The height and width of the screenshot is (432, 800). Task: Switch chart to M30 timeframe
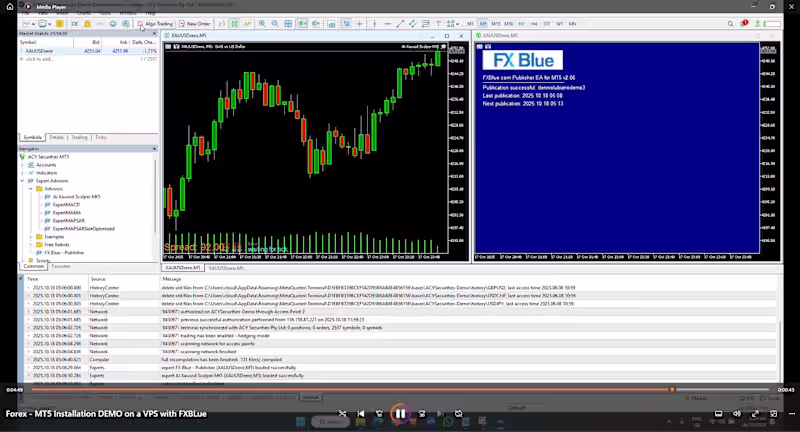pyautogui.click(x=509, y=24)
